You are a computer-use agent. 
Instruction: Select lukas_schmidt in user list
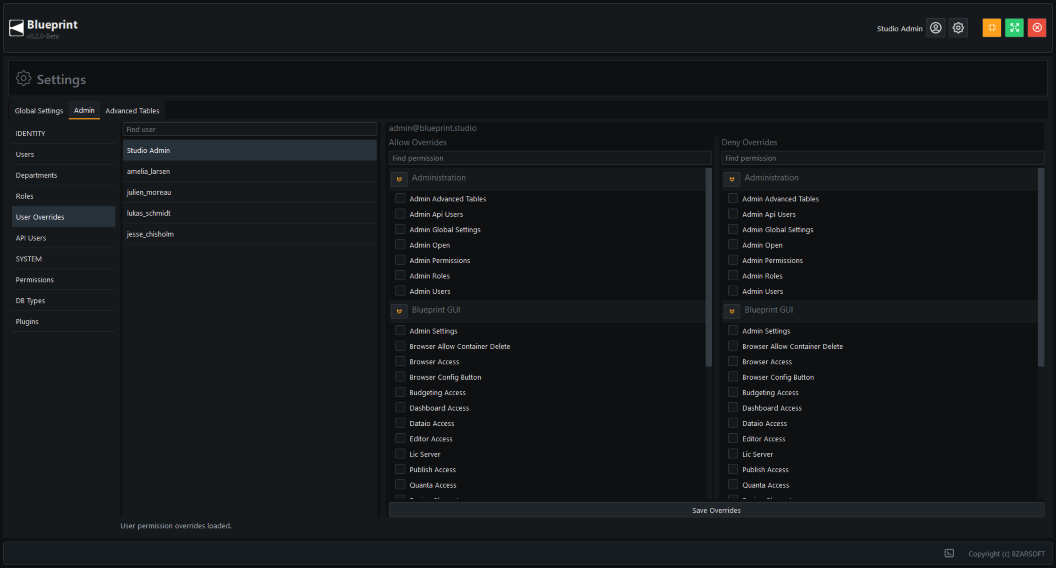tap(249, 213)
